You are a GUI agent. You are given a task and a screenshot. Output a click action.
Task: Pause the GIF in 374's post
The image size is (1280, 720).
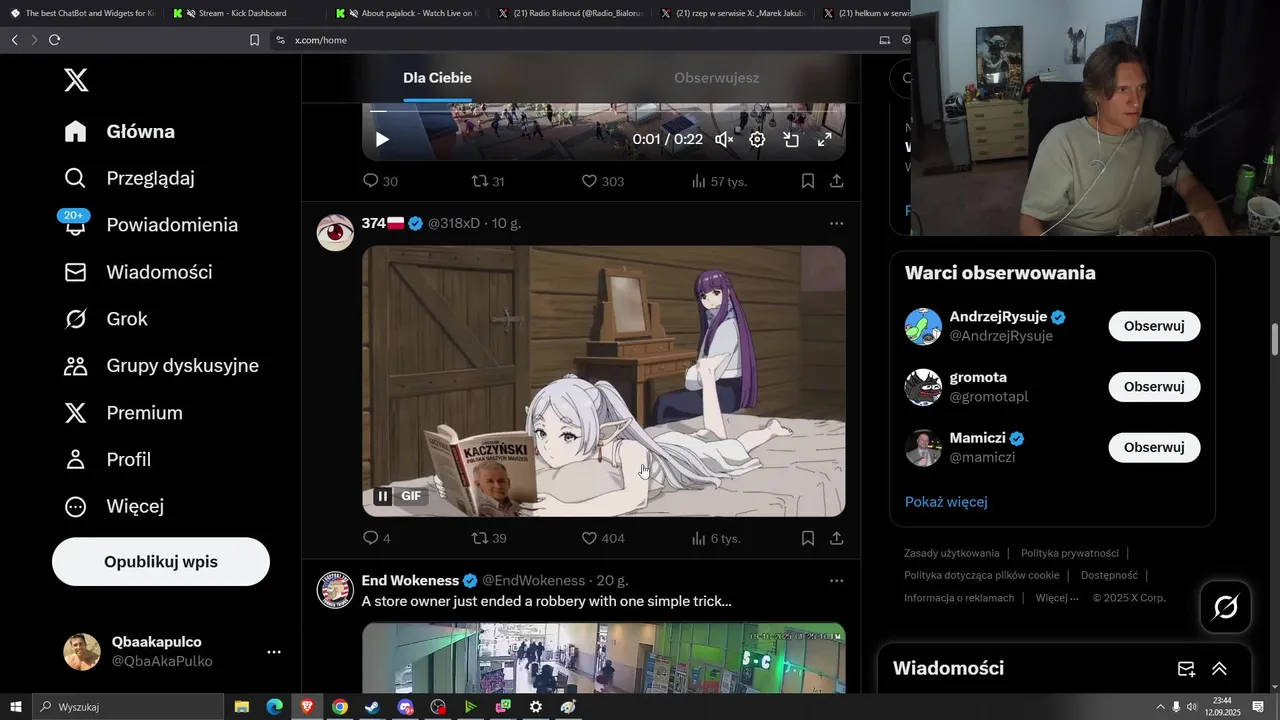click(x=383, y=496)
